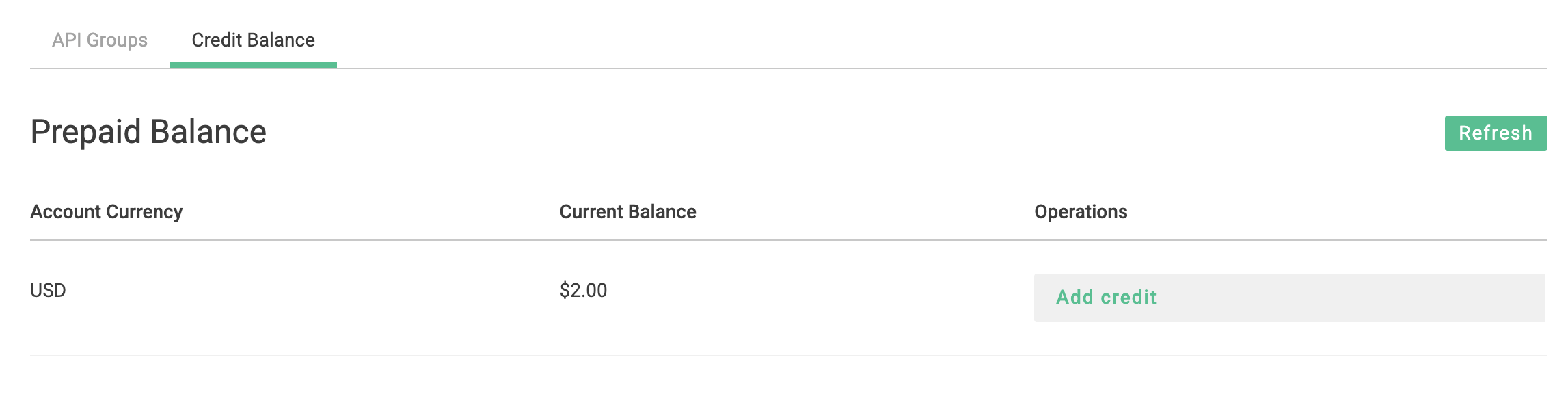Click the green underline under Credit Balance
The image size is (1568, 394).
click(253, 65)
